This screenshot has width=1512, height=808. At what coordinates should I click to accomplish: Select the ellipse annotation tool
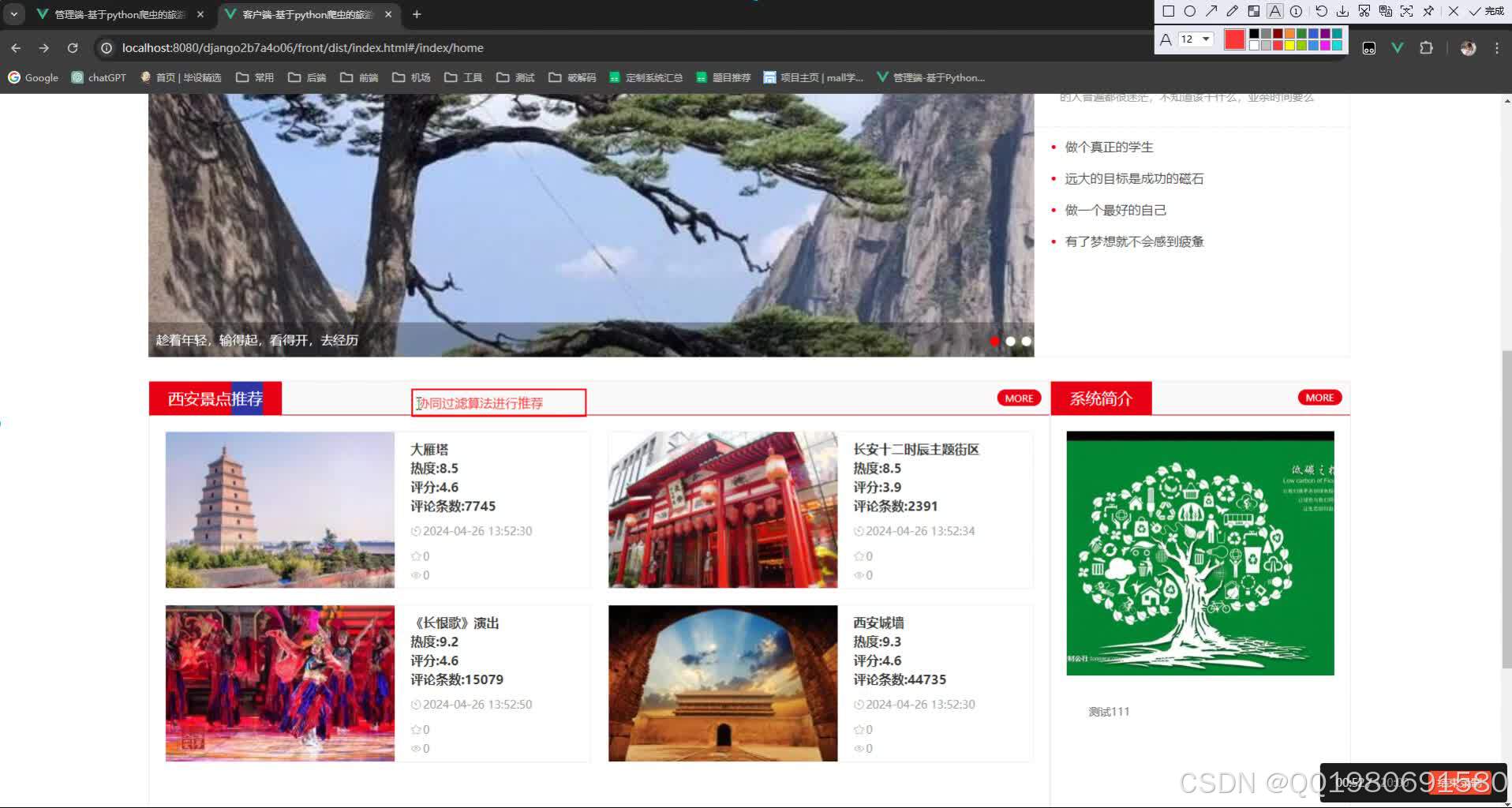point(1190,11)
